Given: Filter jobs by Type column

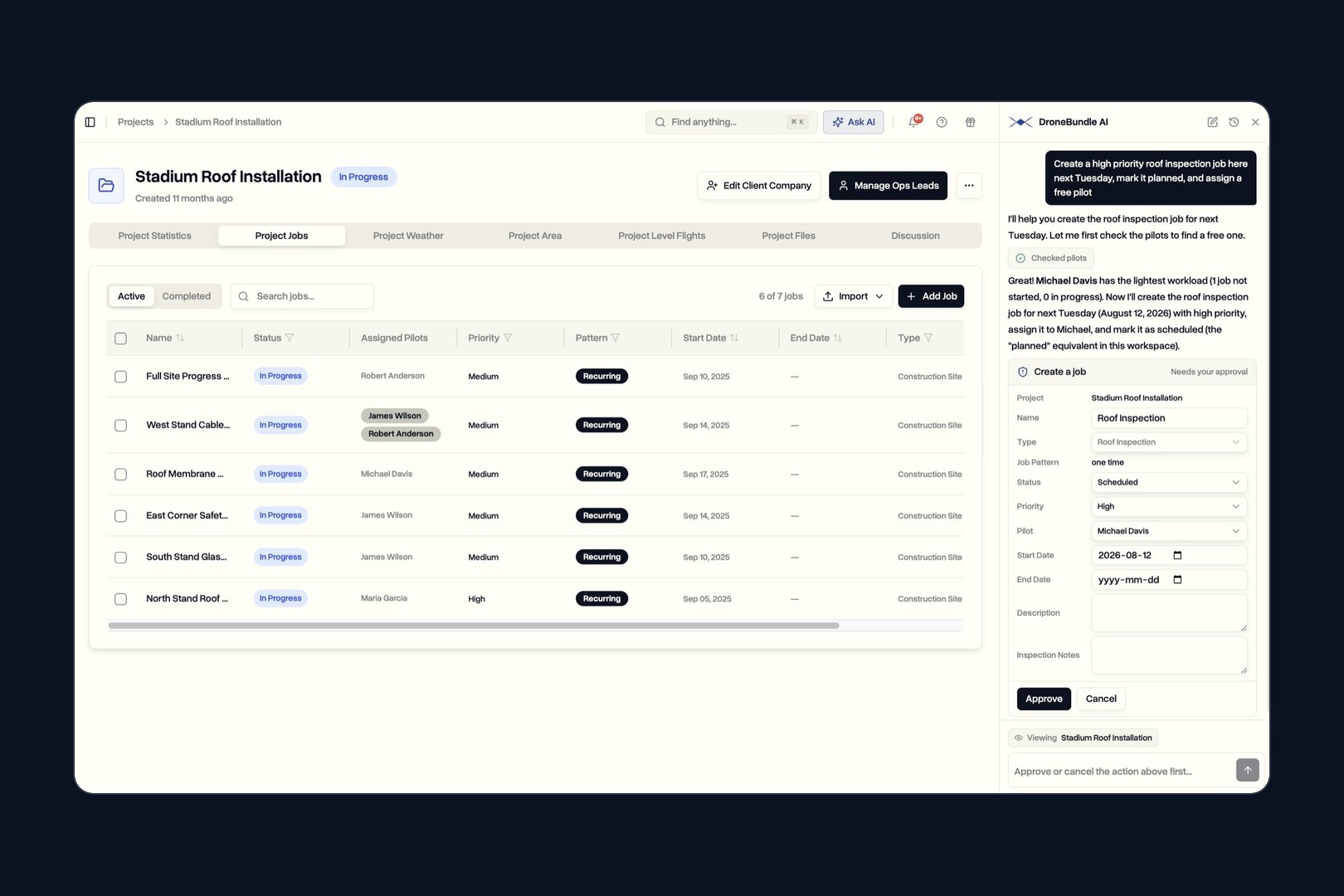Looking at the screenshot, I should point(928,338).
